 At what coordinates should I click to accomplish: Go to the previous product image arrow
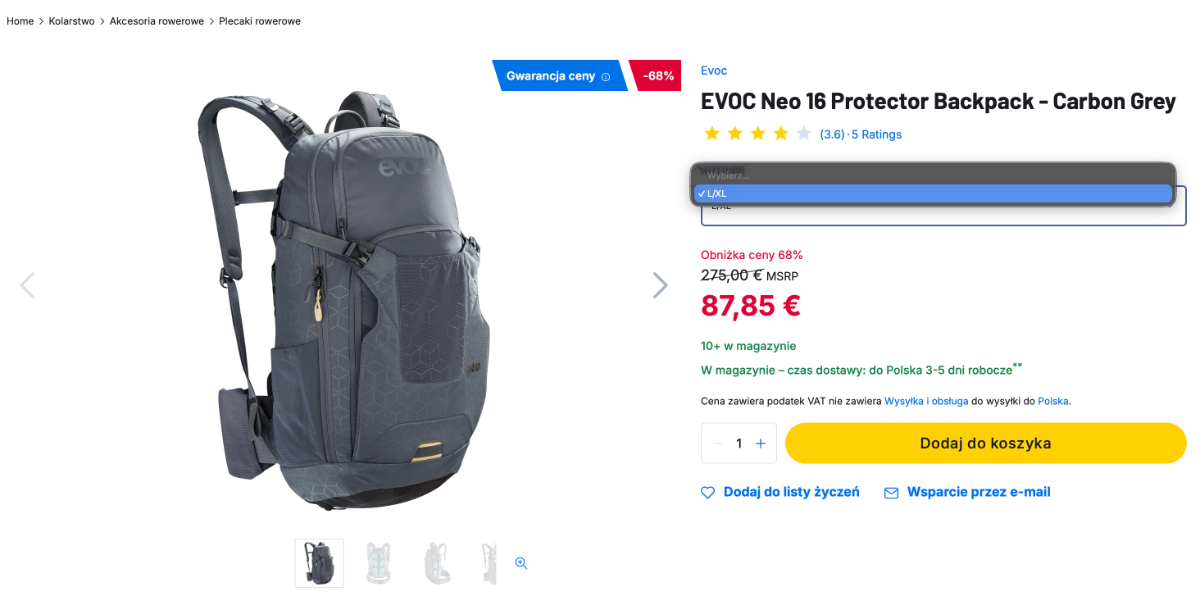pyautogui.click(x=27, y=285)
